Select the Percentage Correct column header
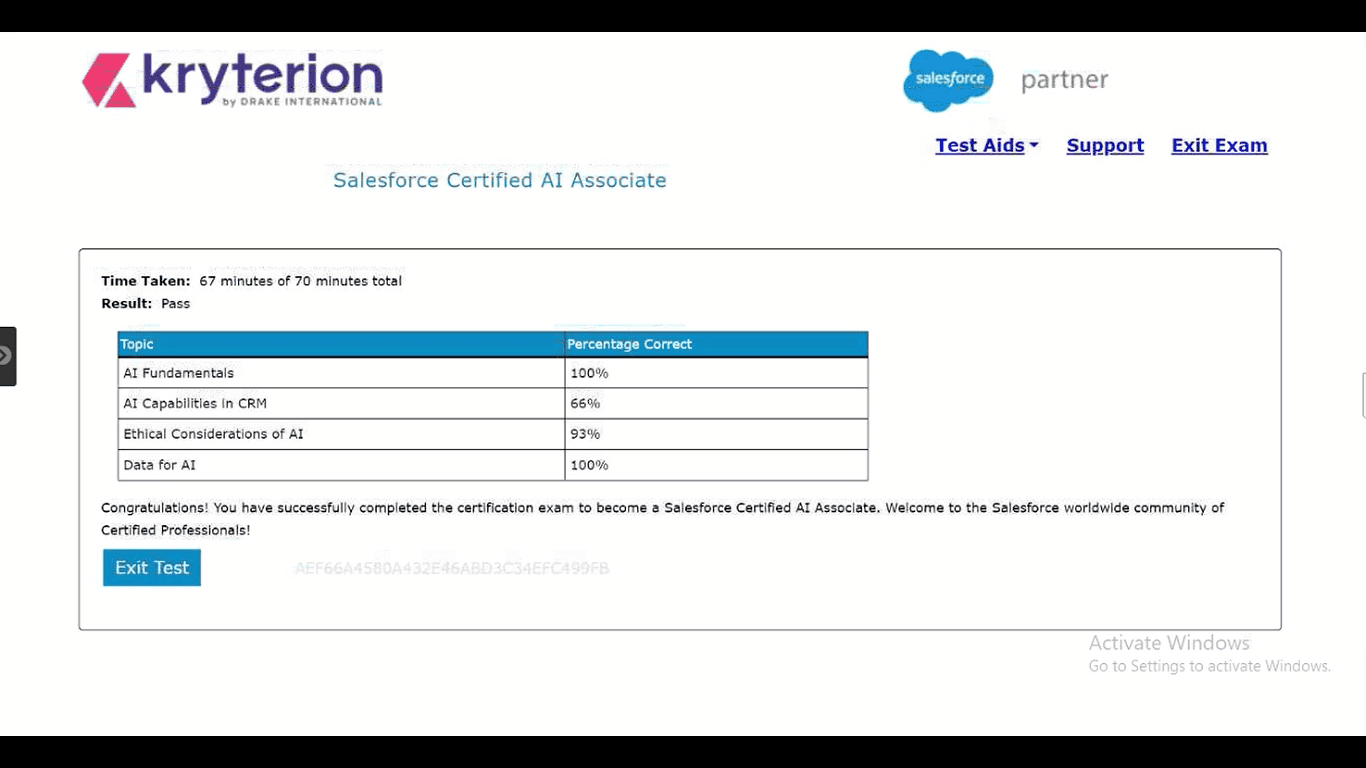The width and height of the screenshot is (1366, 768). [x=715, y=344]
